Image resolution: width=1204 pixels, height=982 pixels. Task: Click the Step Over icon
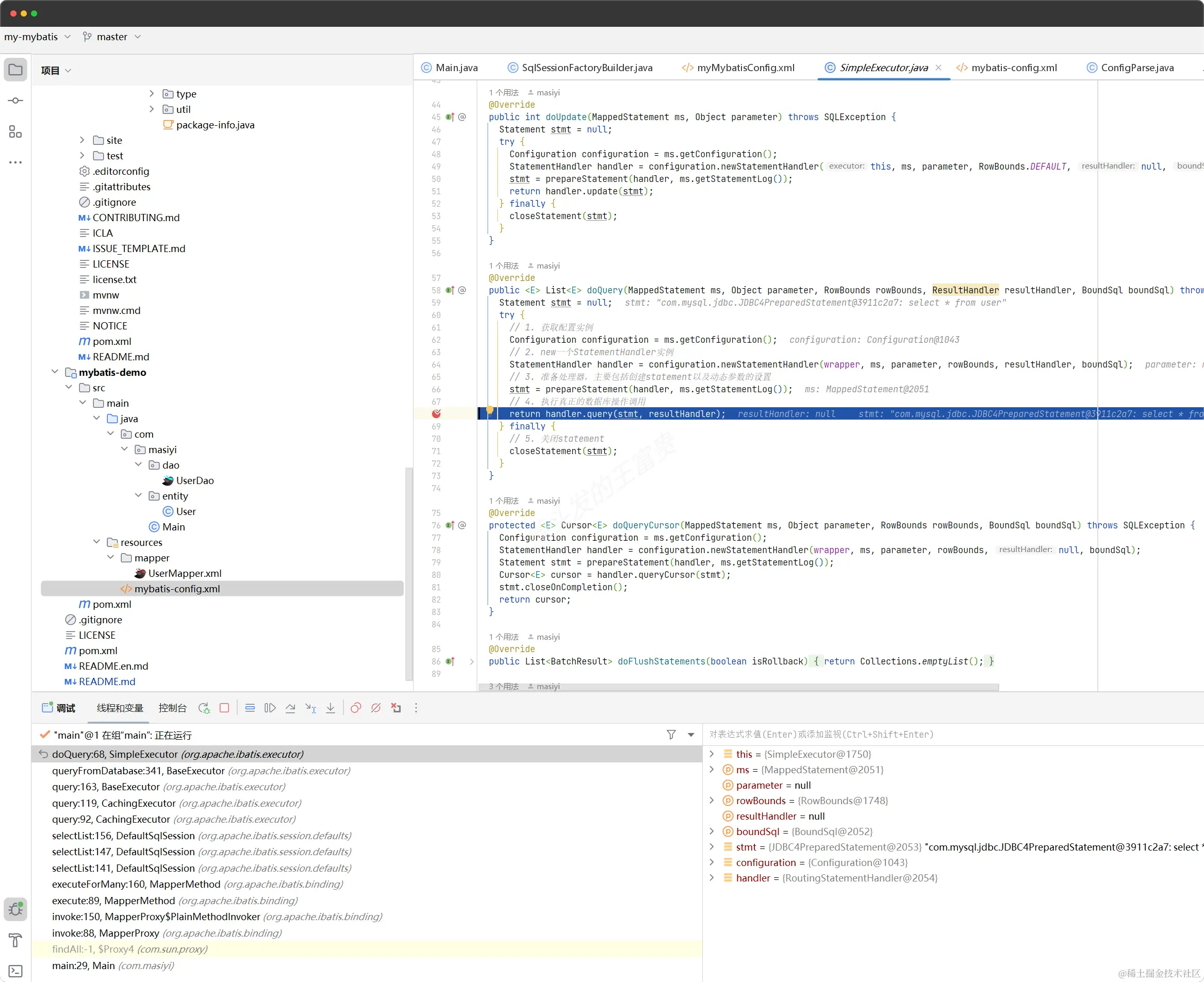(290, 708)
